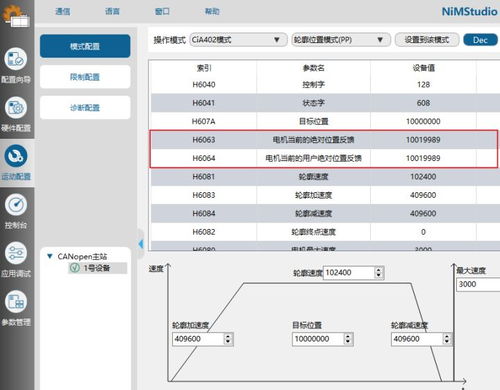Click the 索引 column header
This screenshot has height=390, width=500.
tap(204, 68)
